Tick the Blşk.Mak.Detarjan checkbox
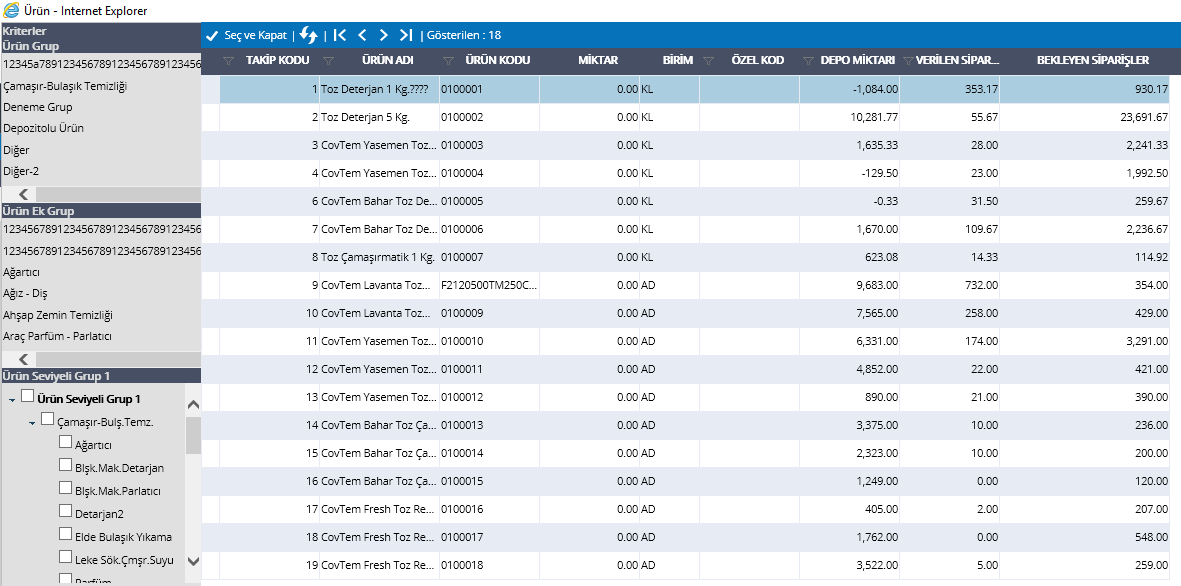The width and height of the screenshot is (1181, 586). pos(66,466)
